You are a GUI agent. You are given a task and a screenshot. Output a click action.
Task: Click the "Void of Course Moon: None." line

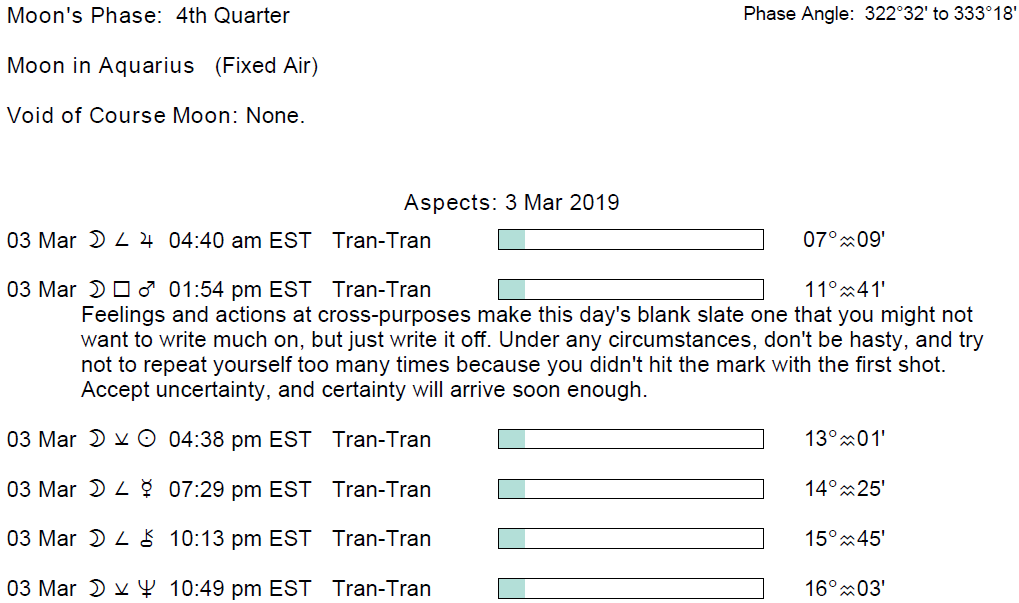pyautogui.click(x=155, y=116)
